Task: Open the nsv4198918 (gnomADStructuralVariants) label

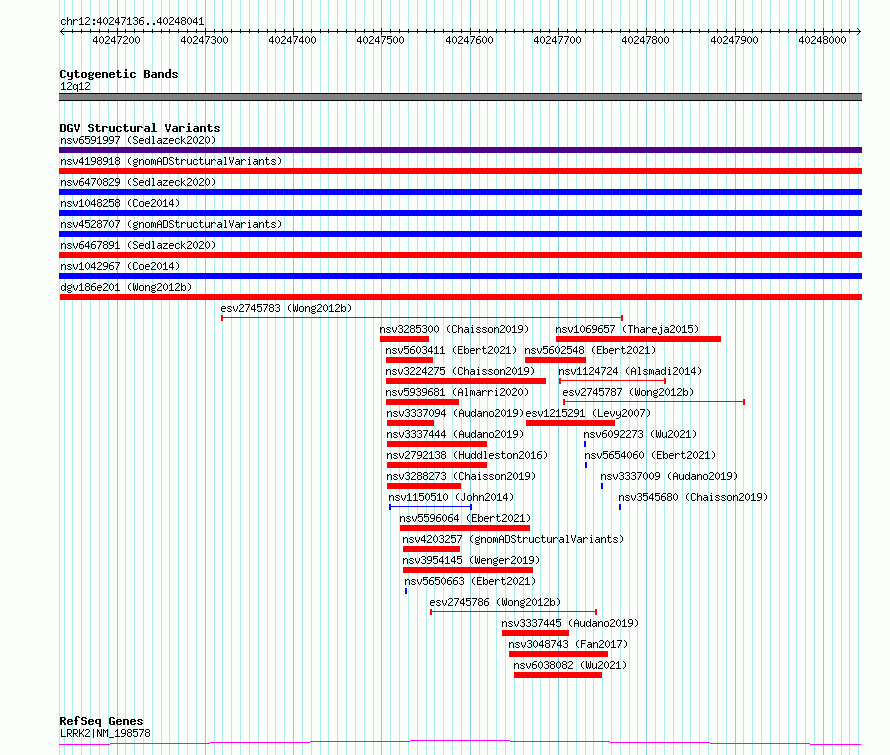Action: (x=171, y=161)
